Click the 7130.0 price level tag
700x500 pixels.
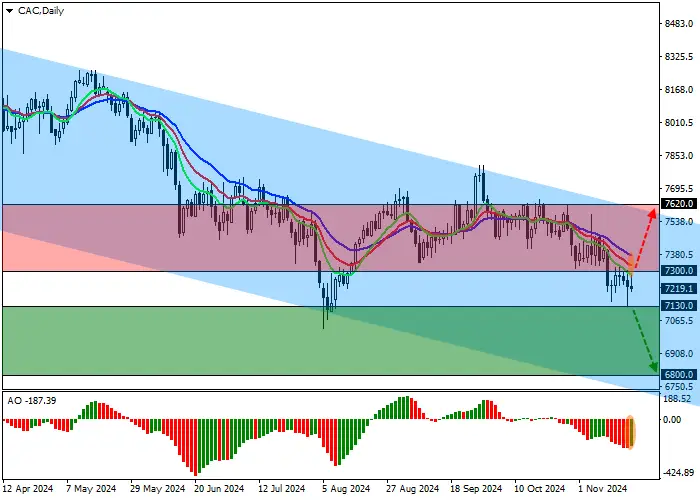[x=679, y=305]
